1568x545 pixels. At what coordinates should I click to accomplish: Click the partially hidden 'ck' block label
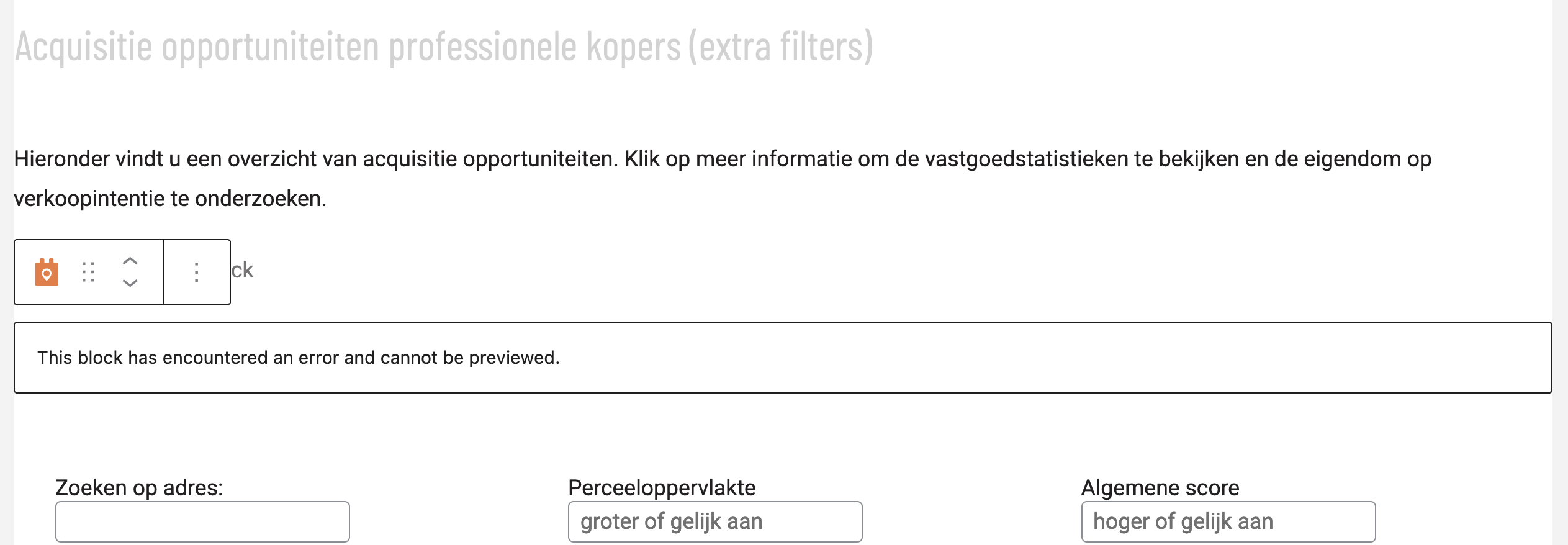pos(242,271)
